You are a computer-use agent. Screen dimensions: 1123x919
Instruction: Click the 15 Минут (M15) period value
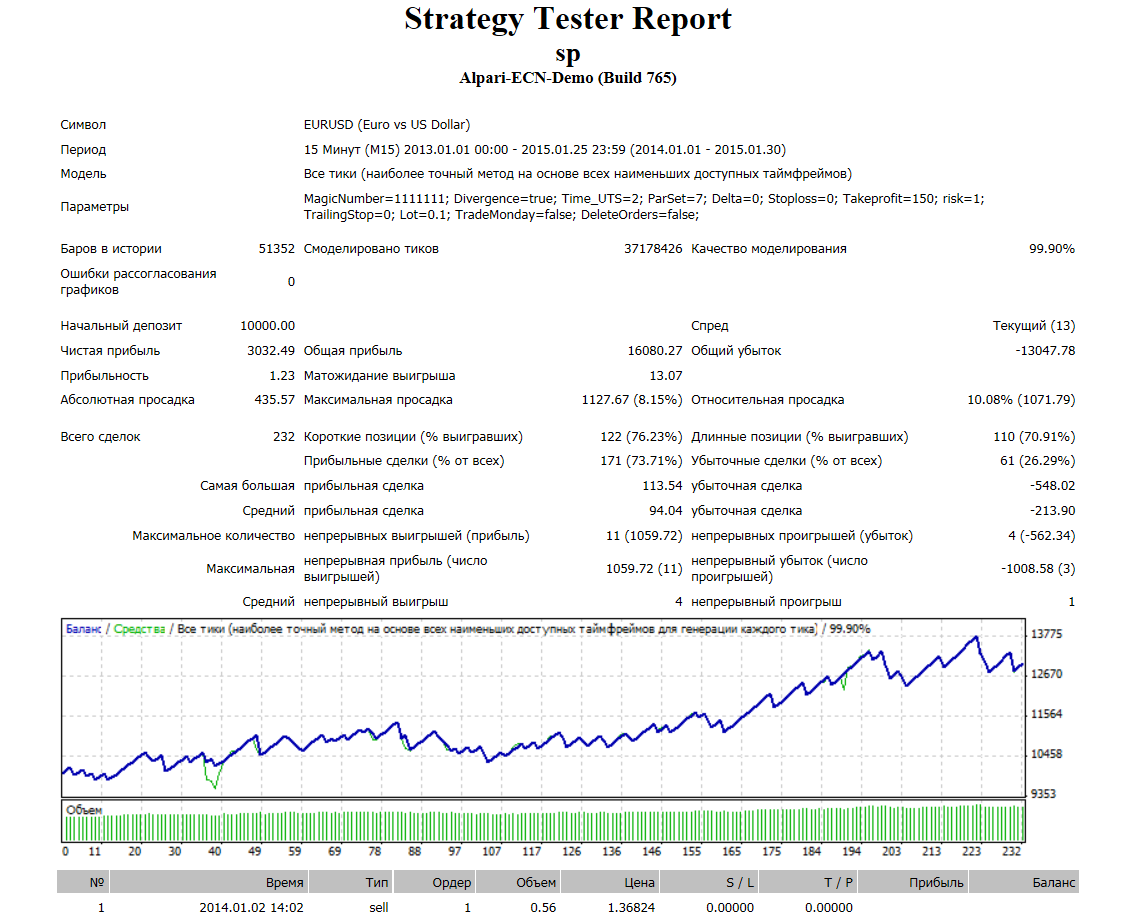click(544, 150)
